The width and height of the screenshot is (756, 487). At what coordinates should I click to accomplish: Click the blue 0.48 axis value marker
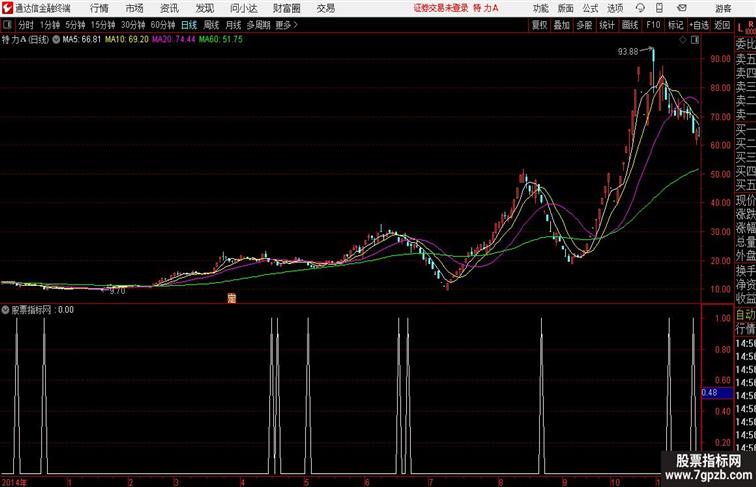pos(716,392)
